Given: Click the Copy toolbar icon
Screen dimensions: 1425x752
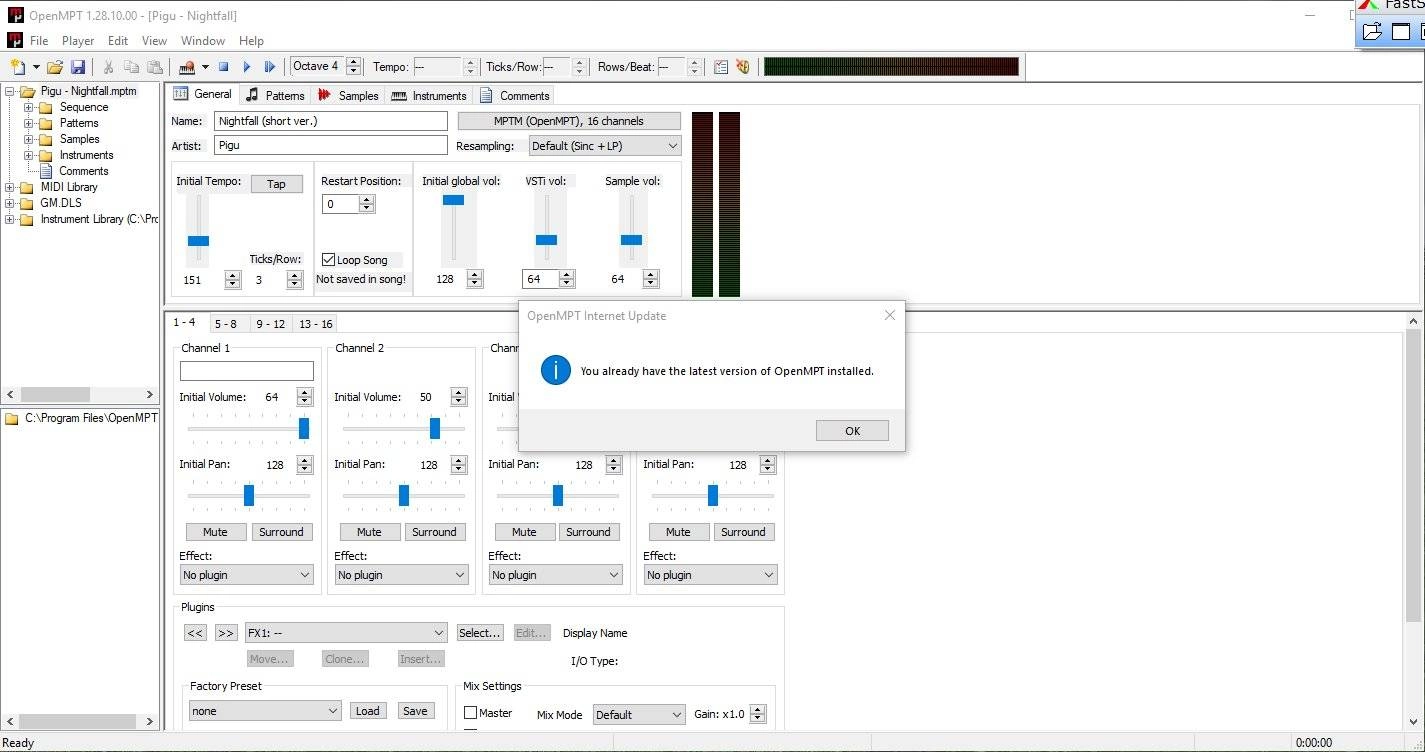Looking at the screenshot, I should tap(131, 67).
